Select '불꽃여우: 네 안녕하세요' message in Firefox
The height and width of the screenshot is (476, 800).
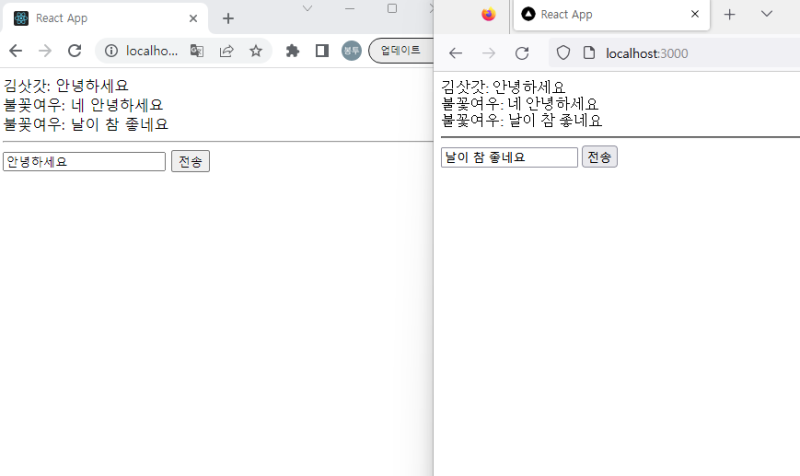pyautogui.click(x=520, y=104)
